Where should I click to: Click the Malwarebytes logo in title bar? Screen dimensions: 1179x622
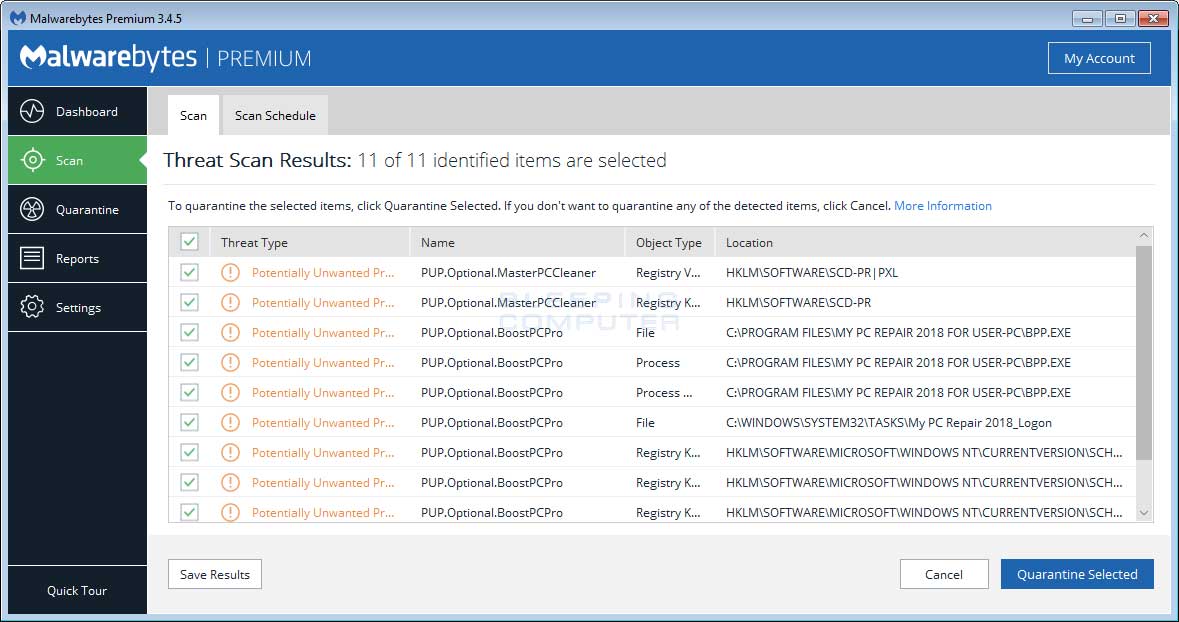point(17,18)
